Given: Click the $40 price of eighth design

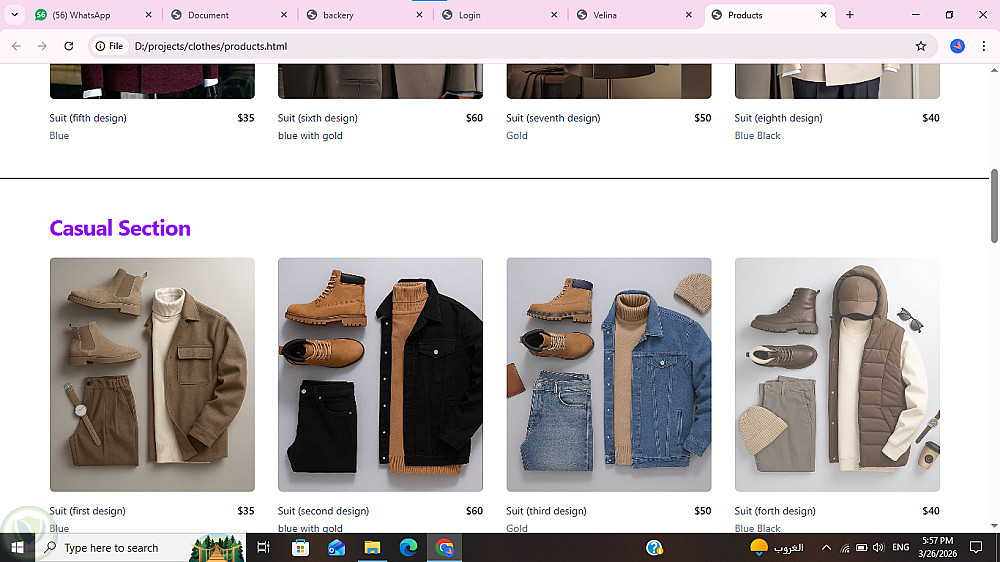Looking at the screenshot, I should coord(930,118).
